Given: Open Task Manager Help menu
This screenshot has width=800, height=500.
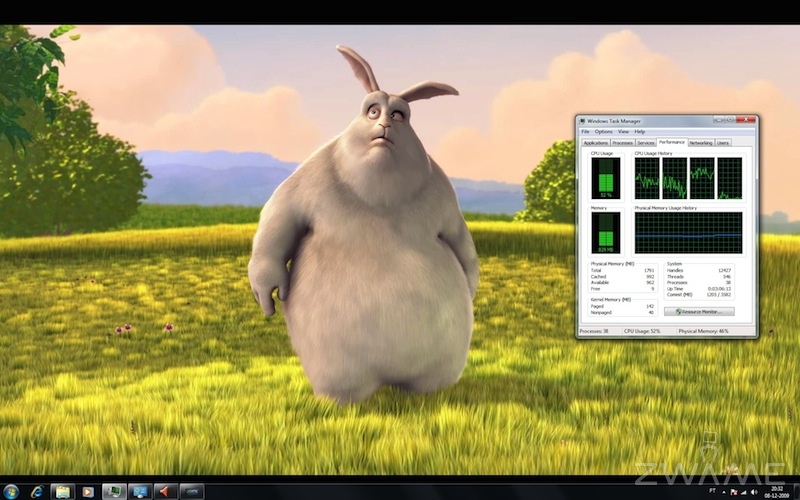Looking at the screenshot, I should (x=639, y=132).
